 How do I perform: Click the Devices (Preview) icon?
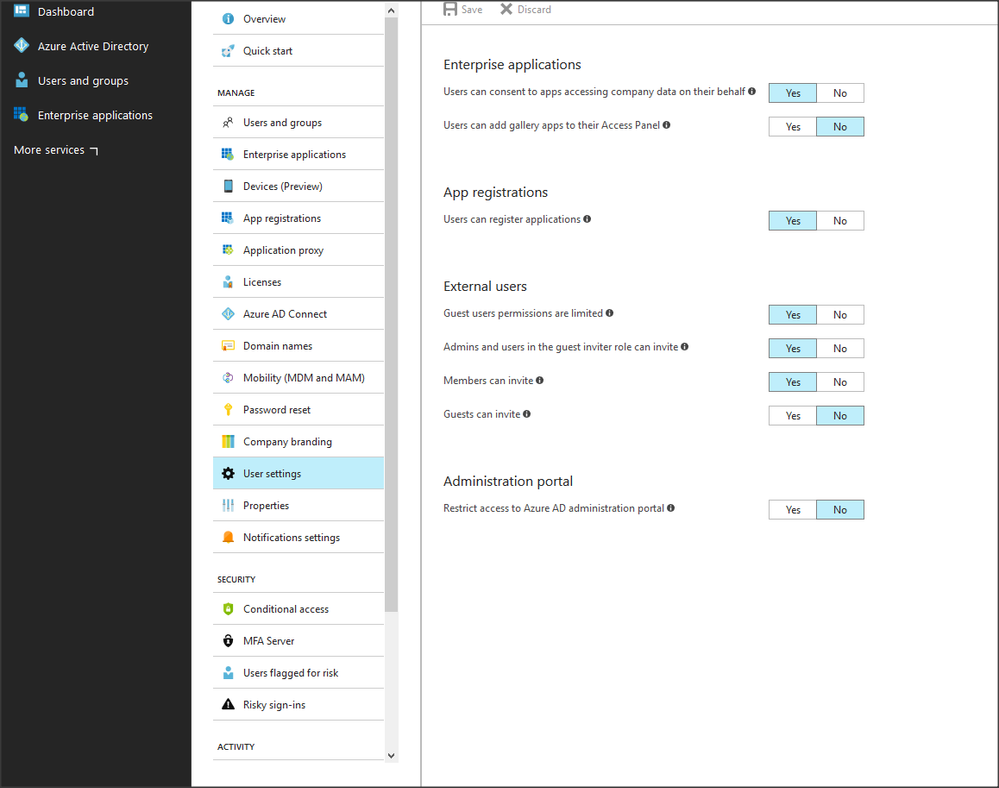pyautogui.click(x=227, y=186)
